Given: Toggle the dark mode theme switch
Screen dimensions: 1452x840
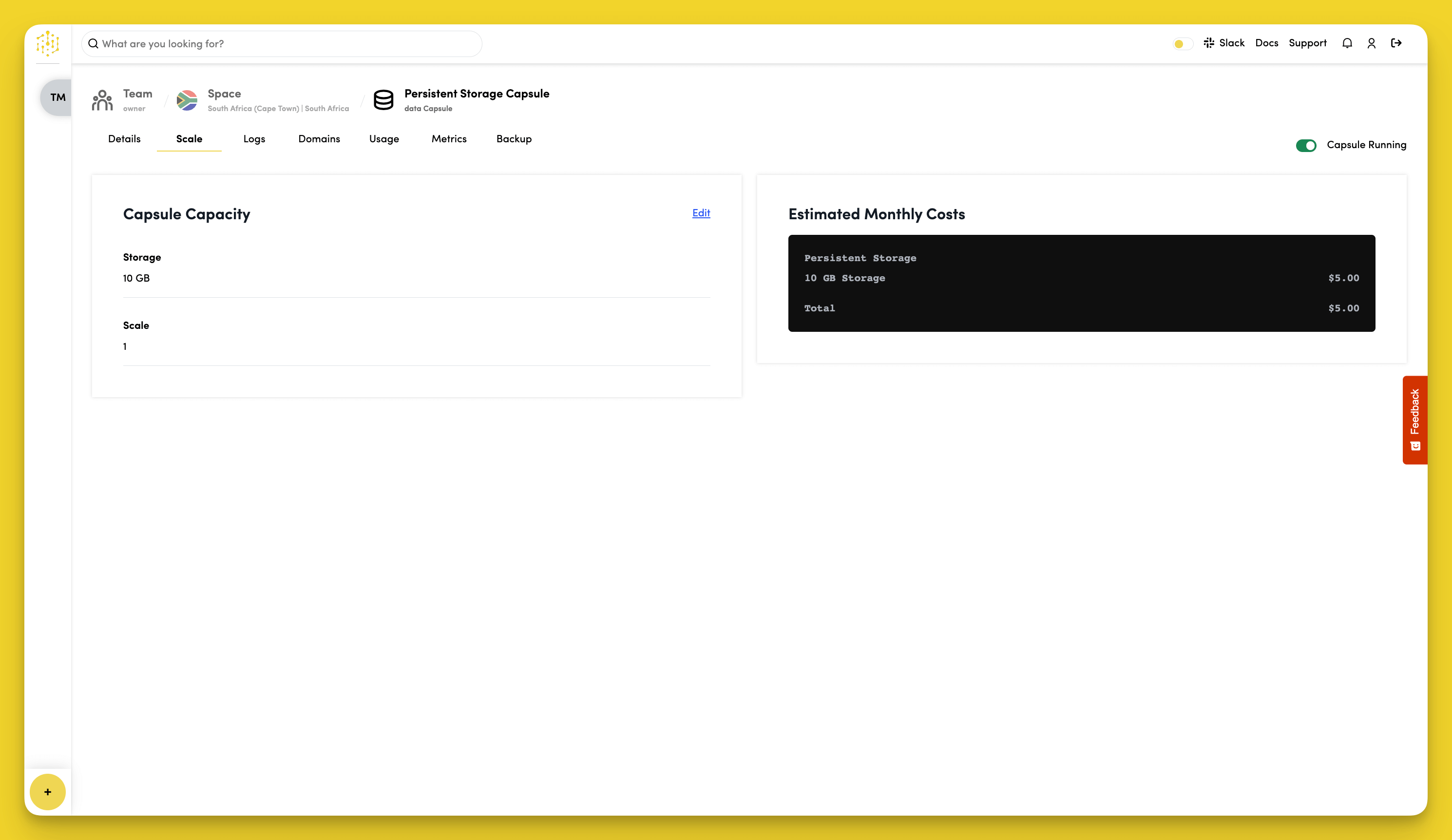Looking at the screenshot, I should point(1183,44).
